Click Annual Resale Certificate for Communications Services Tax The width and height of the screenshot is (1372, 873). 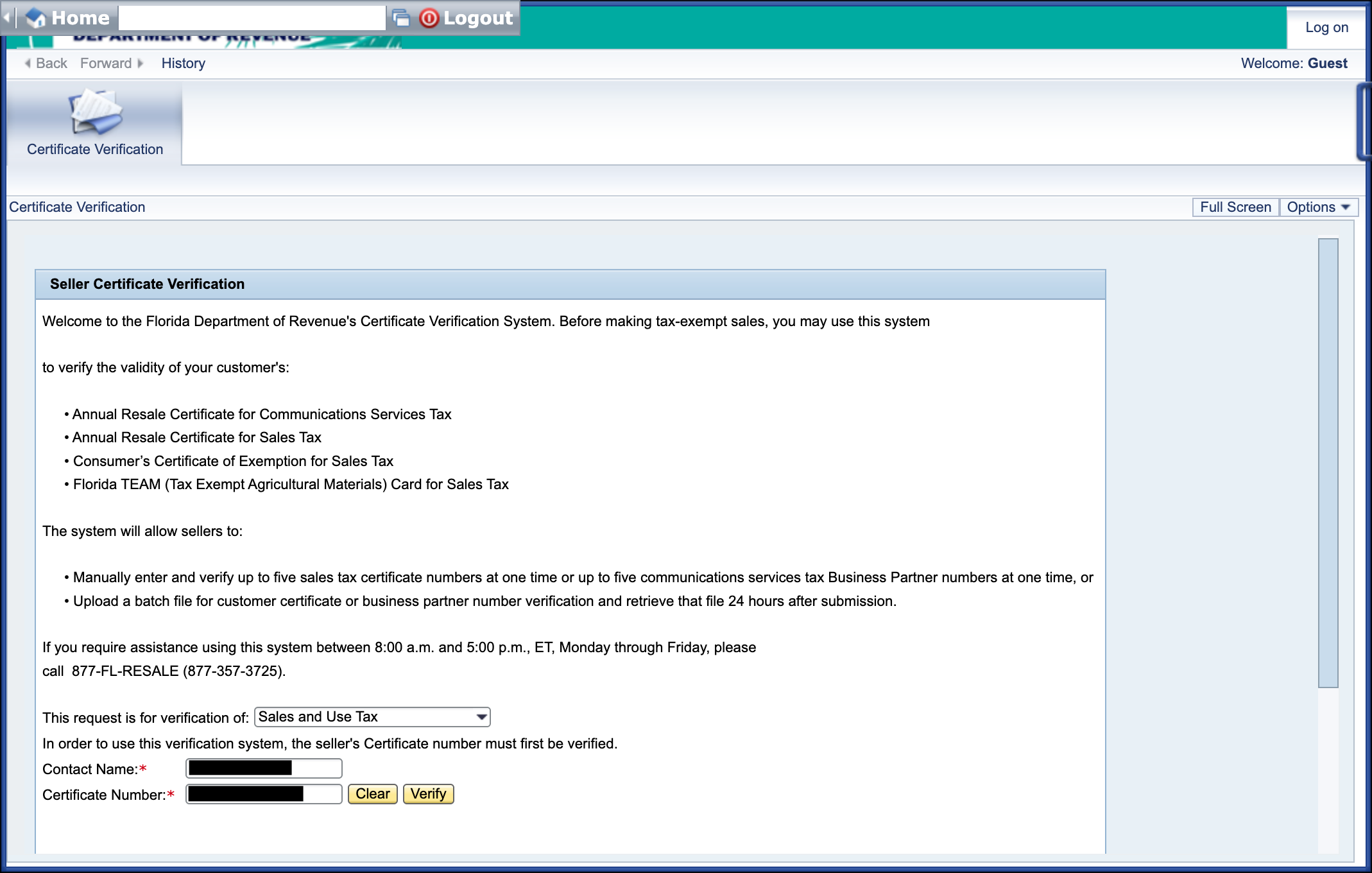(x=262, y=414)
